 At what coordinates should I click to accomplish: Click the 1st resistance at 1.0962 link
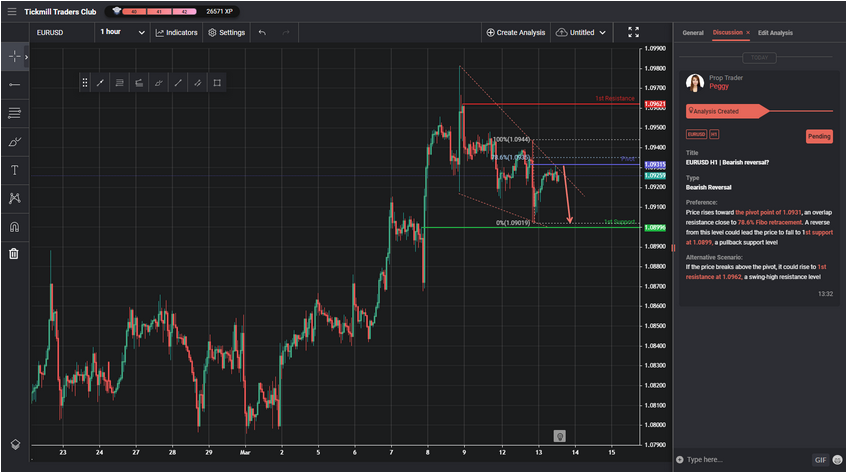tap(756, 272)
